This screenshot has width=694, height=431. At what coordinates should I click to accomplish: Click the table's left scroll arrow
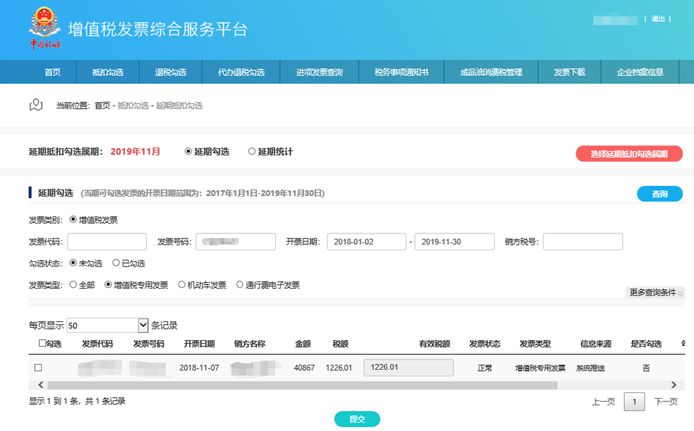tap(41, 385)
